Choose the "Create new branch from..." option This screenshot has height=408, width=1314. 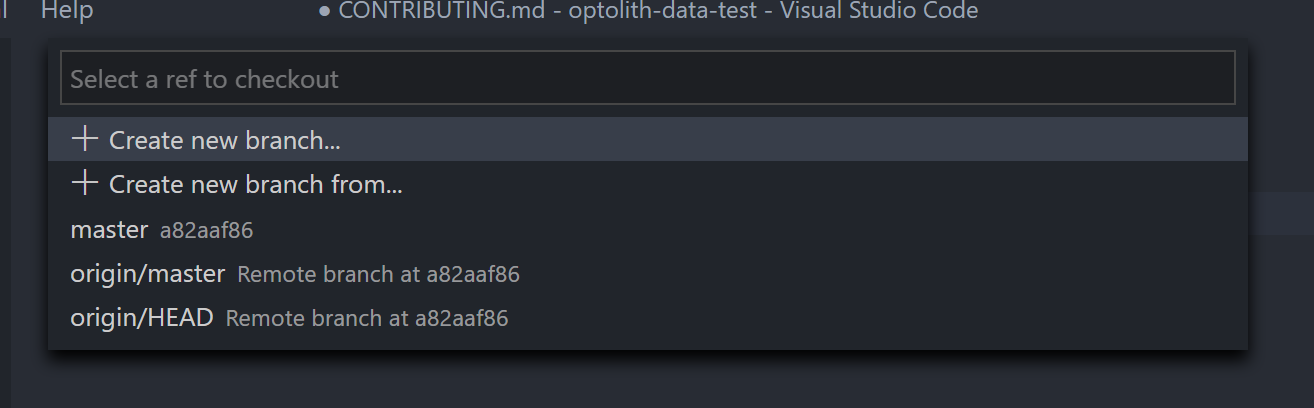648,183
